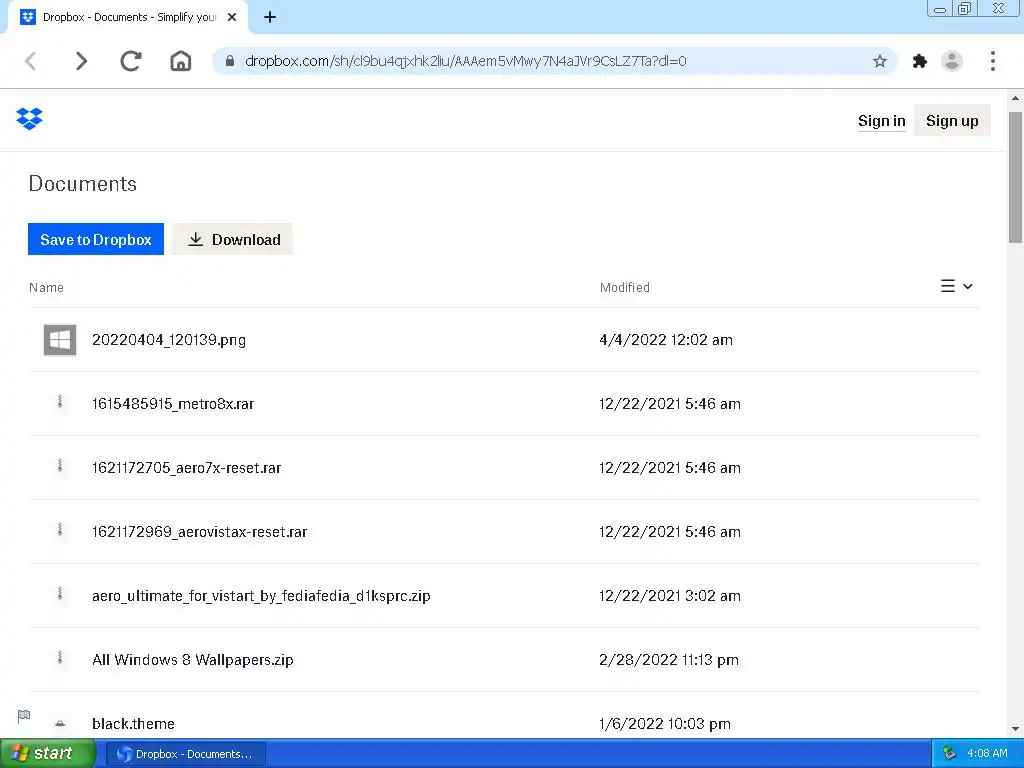Screen dimensions: 1024x768
Task: Sort by the Name column header
Action: [x=46, y=287]
